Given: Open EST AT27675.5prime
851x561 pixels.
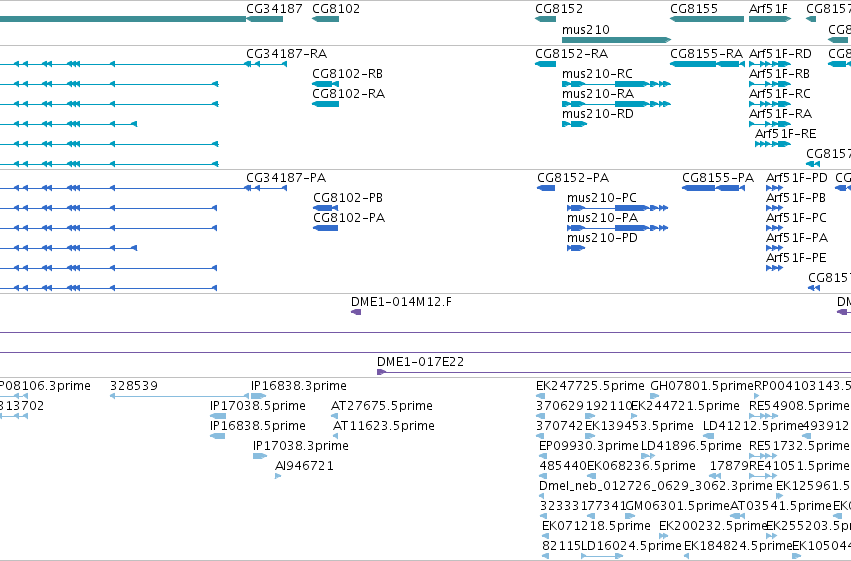Looking at the screenshot, I should [x=382, y=406].
